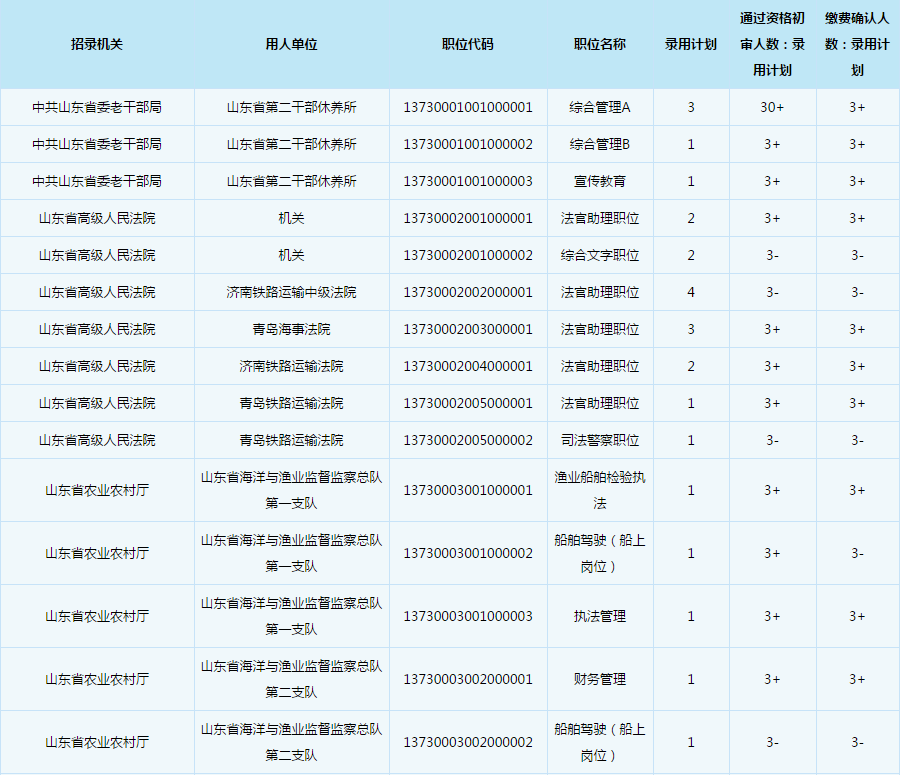This screenshot has width=900, height=775.
Task: Select the 综合管理B position name
Action: (599, 144)
